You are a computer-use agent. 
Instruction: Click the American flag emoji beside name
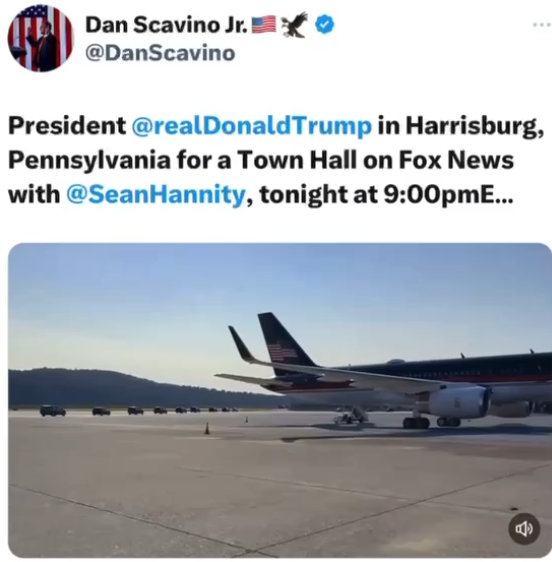pyautogui.click(x=264, y=25)
